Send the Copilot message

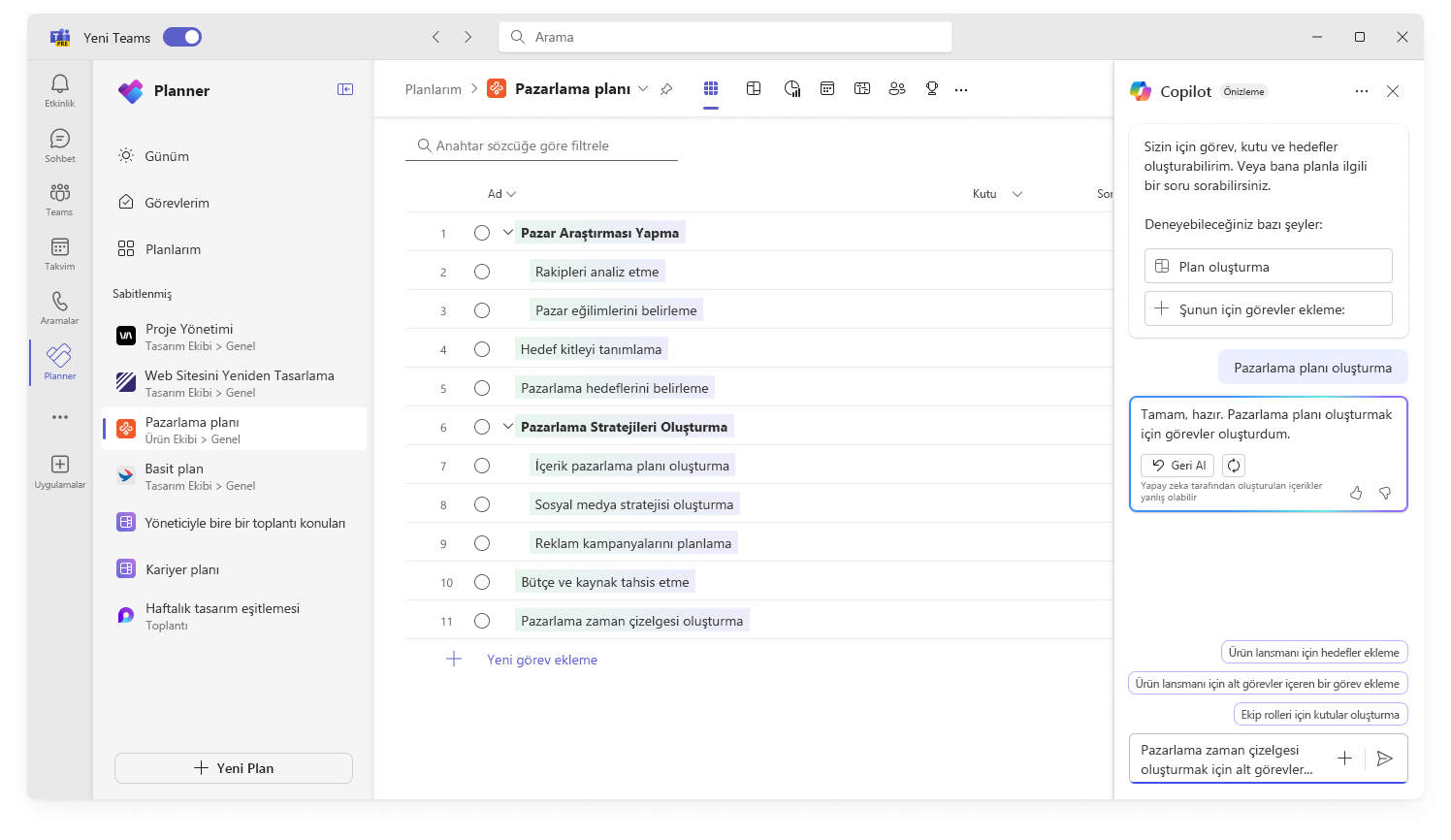tap(1385, 759)
